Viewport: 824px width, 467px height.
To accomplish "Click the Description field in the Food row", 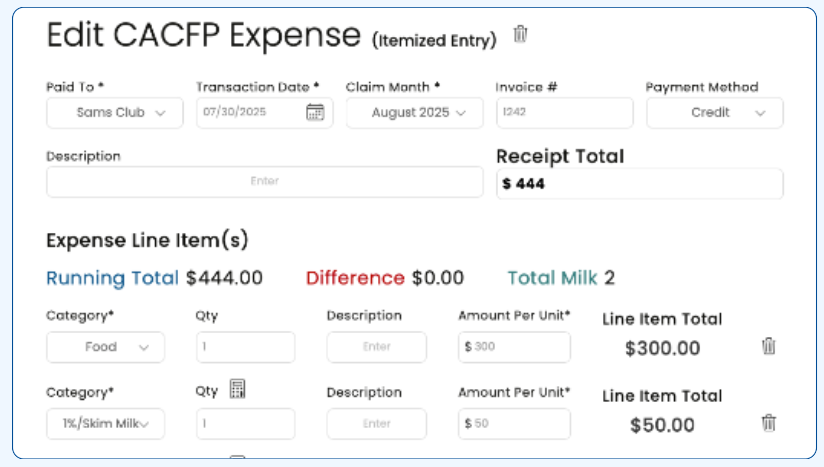I will click(x=376, y=347).
